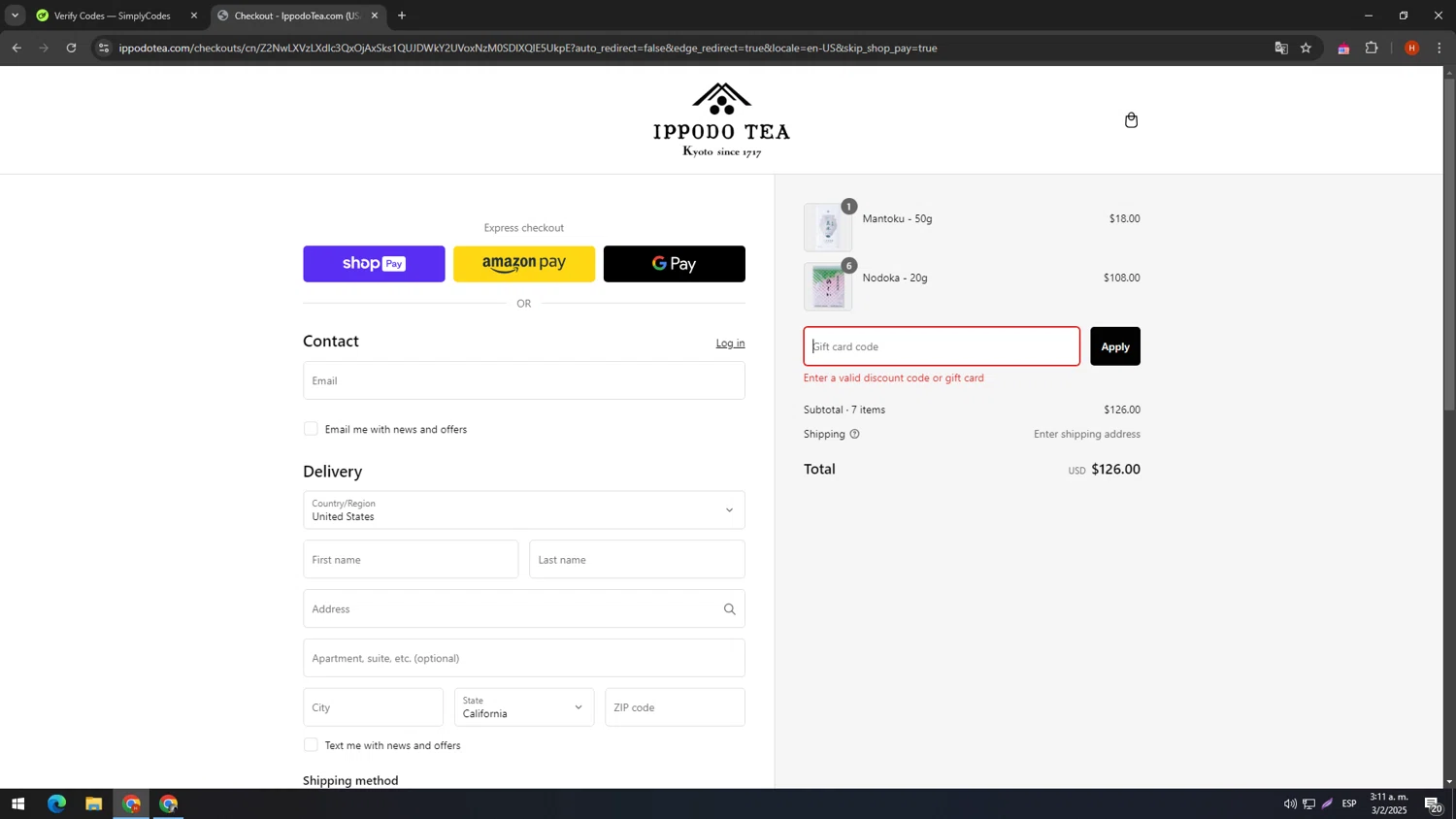Click the Mantoku 50g product thumbnail

[x=828, y=228]
